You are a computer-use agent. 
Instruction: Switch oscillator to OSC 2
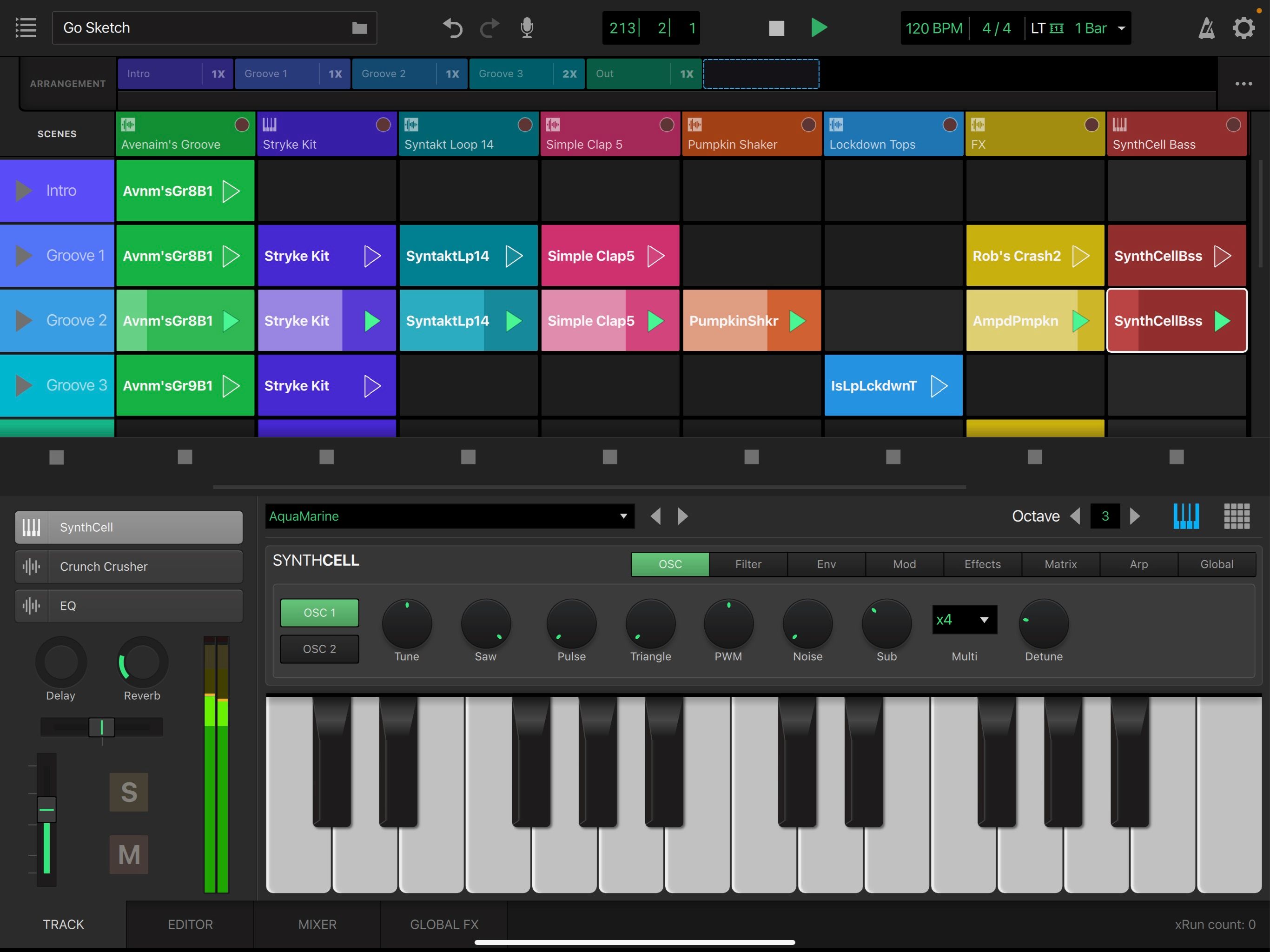319,649
